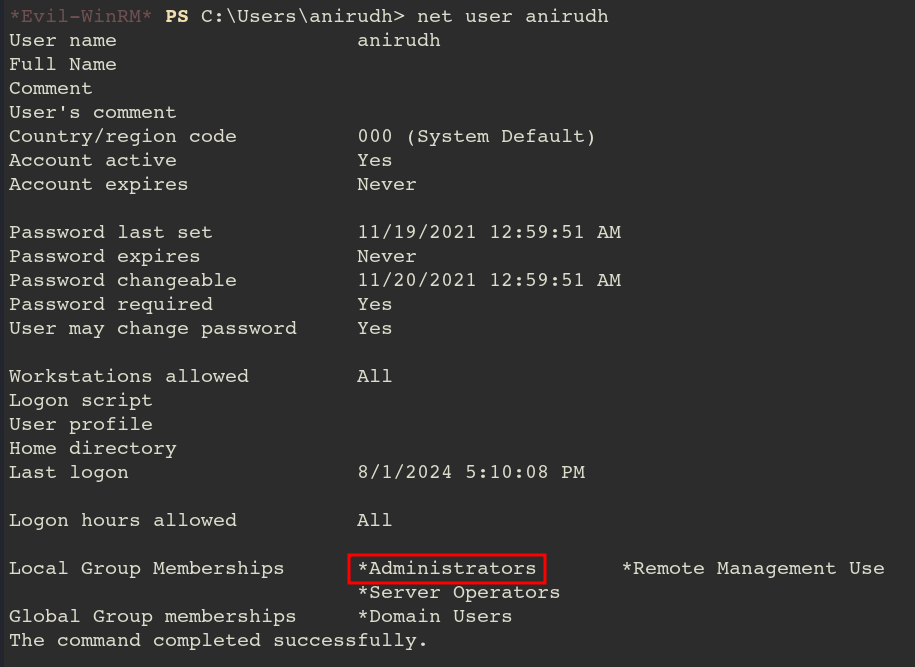915x667 pixels.
Task: Click the user name value "anirudh"
Action: pos(399,40)
